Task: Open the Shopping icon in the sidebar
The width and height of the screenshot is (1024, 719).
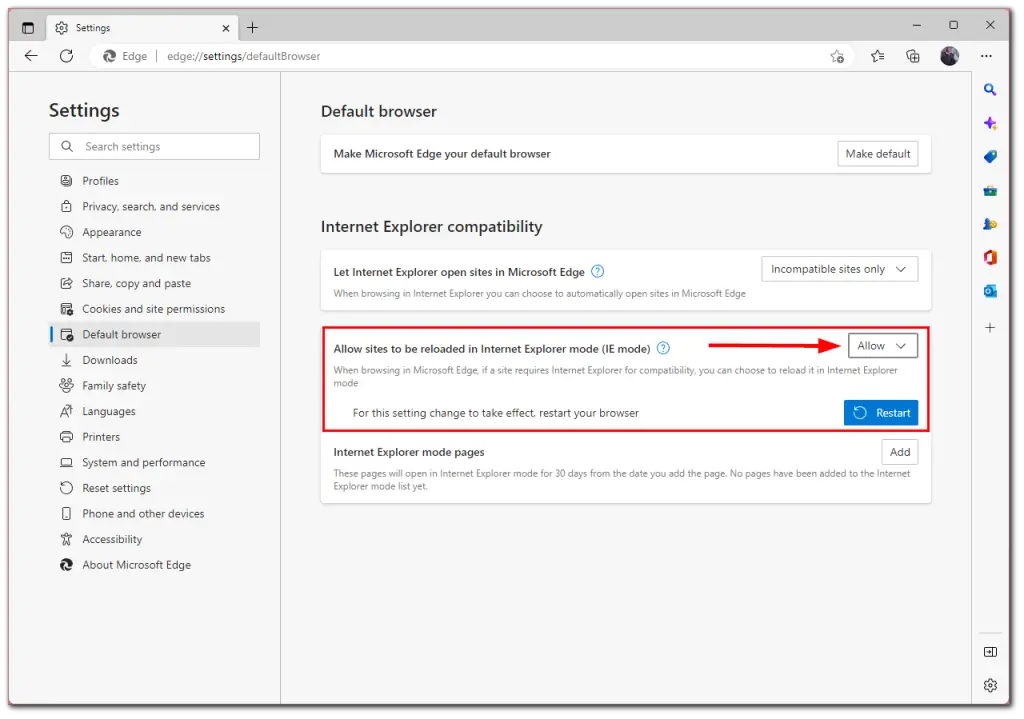Action: [990, 156]
